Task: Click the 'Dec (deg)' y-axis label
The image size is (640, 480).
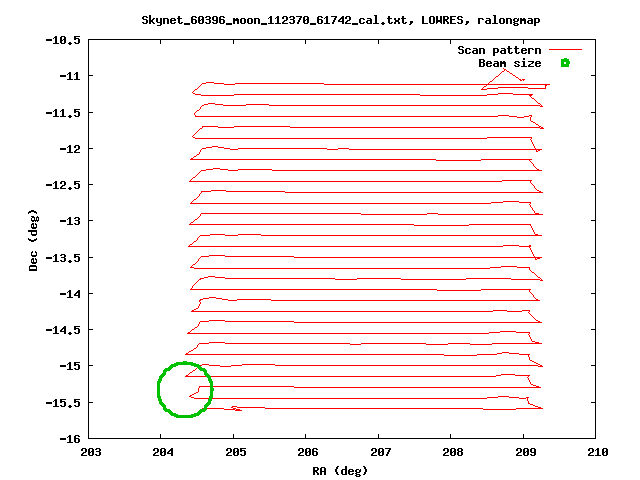Action: pyautogui.click(x=33, y=240)
